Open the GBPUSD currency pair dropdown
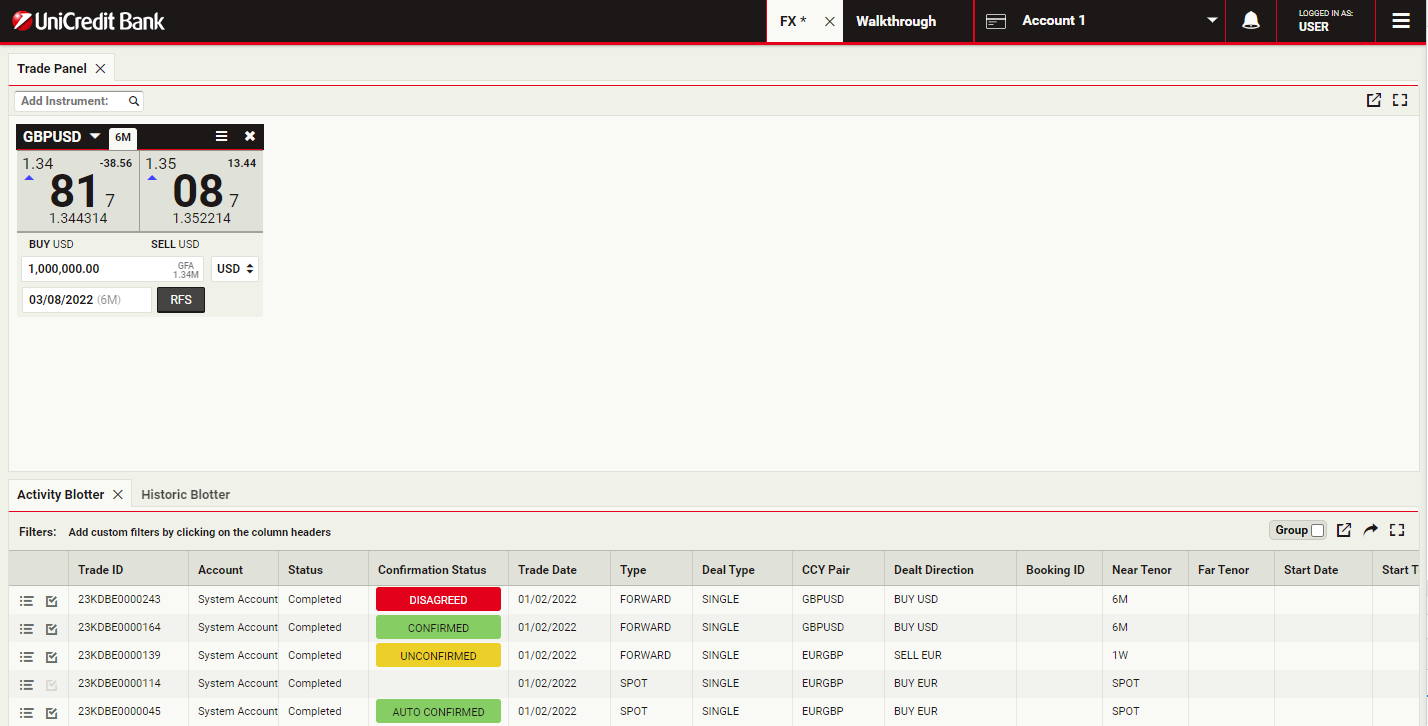 (x=95, y=137)
